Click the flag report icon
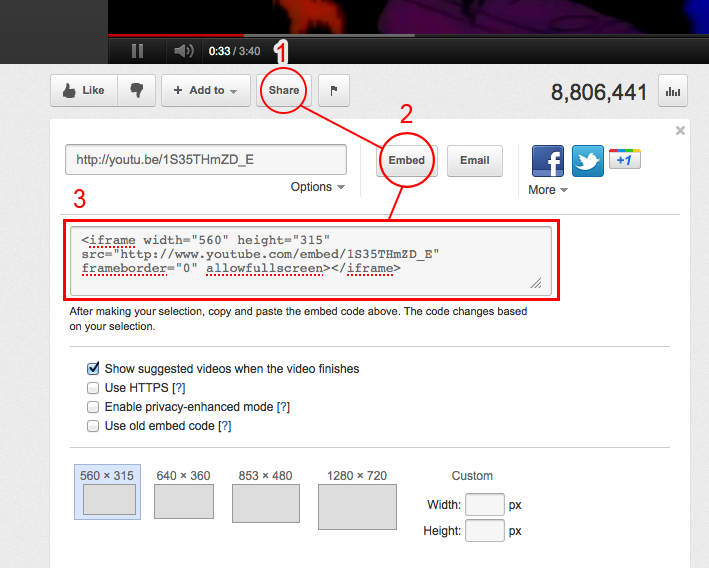Viewport: 709px width, 568px height. [334, 90]
